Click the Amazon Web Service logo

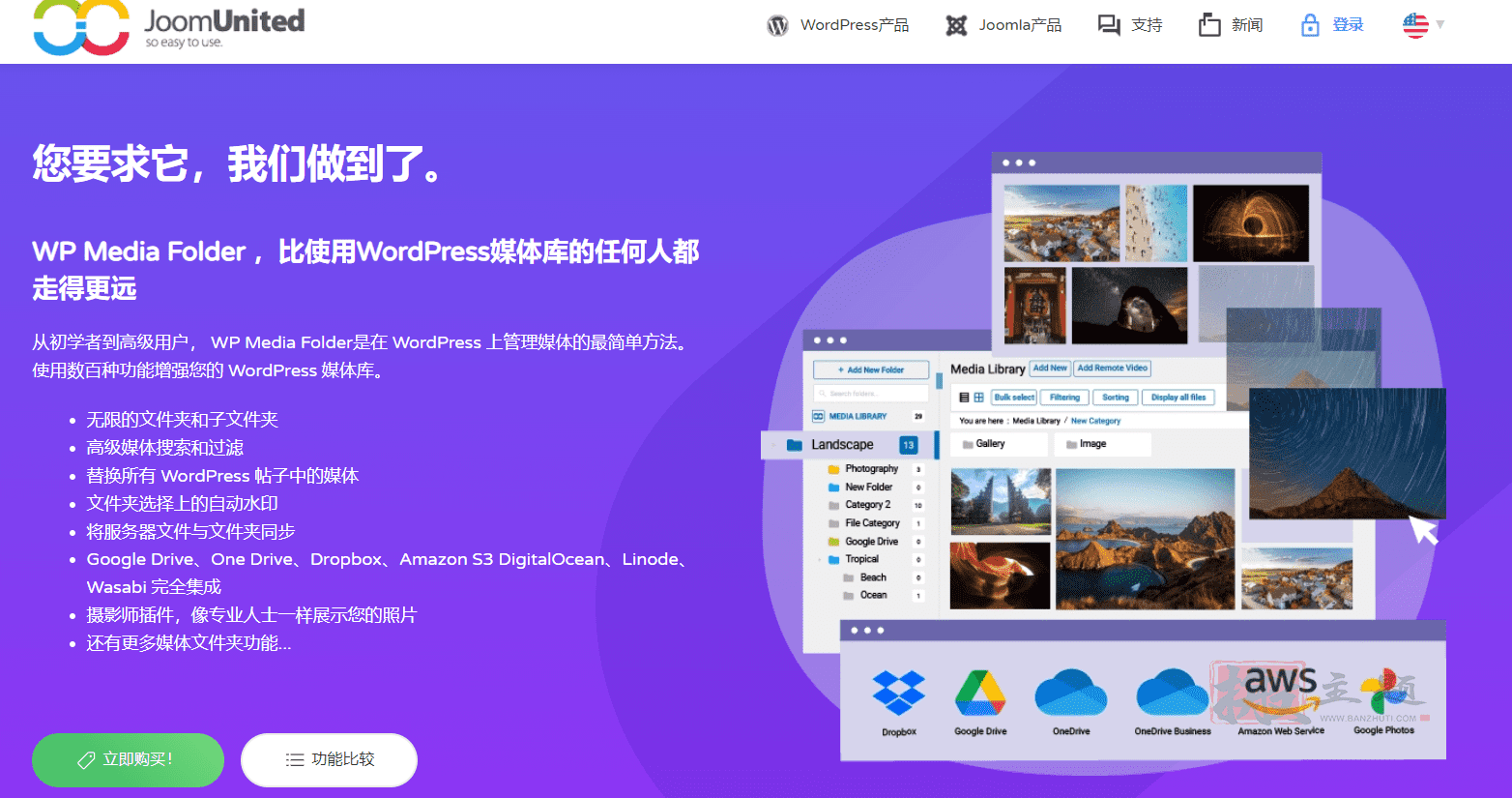(1280, 692)
